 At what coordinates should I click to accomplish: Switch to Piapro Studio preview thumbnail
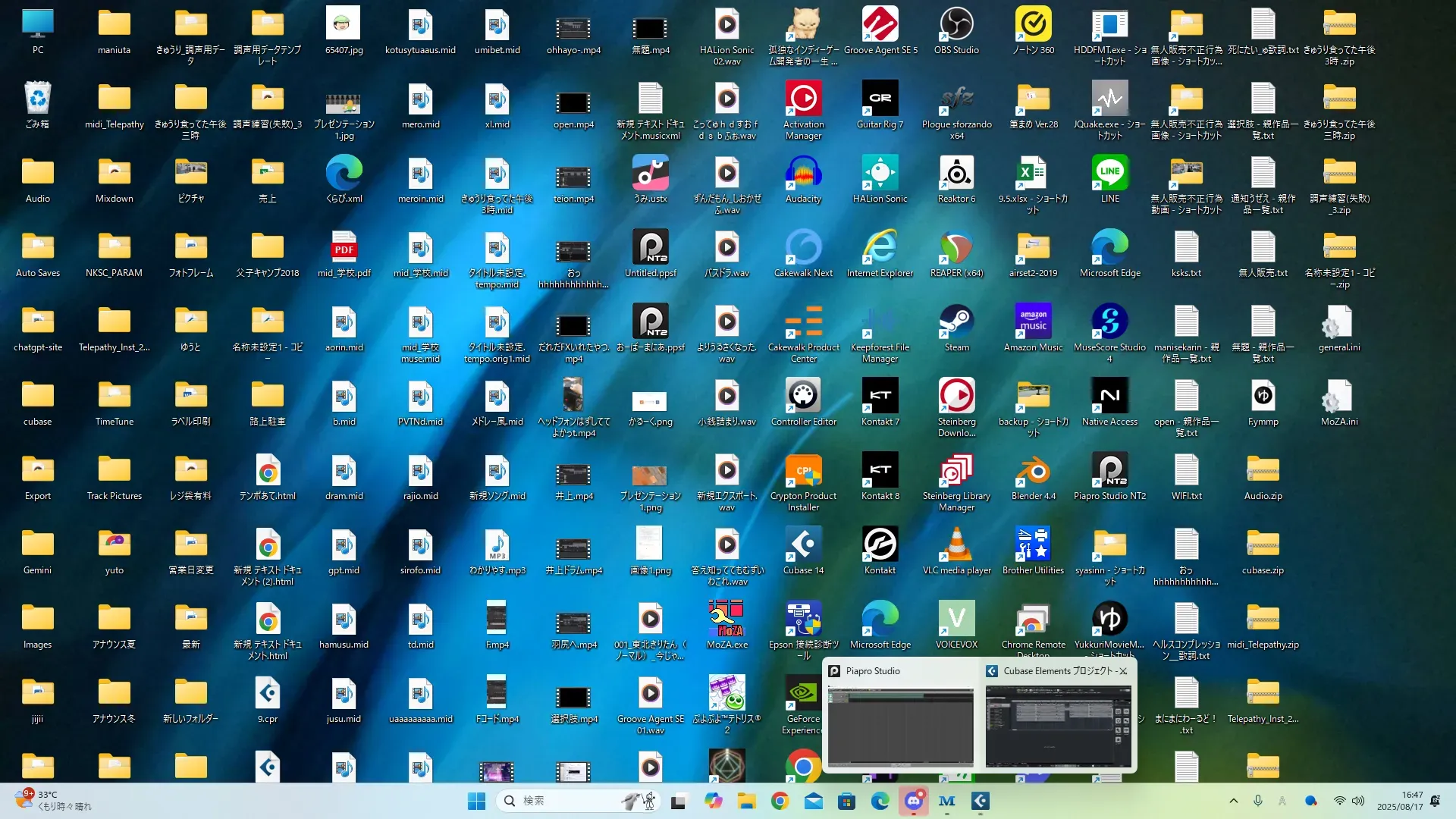[900, 726]
